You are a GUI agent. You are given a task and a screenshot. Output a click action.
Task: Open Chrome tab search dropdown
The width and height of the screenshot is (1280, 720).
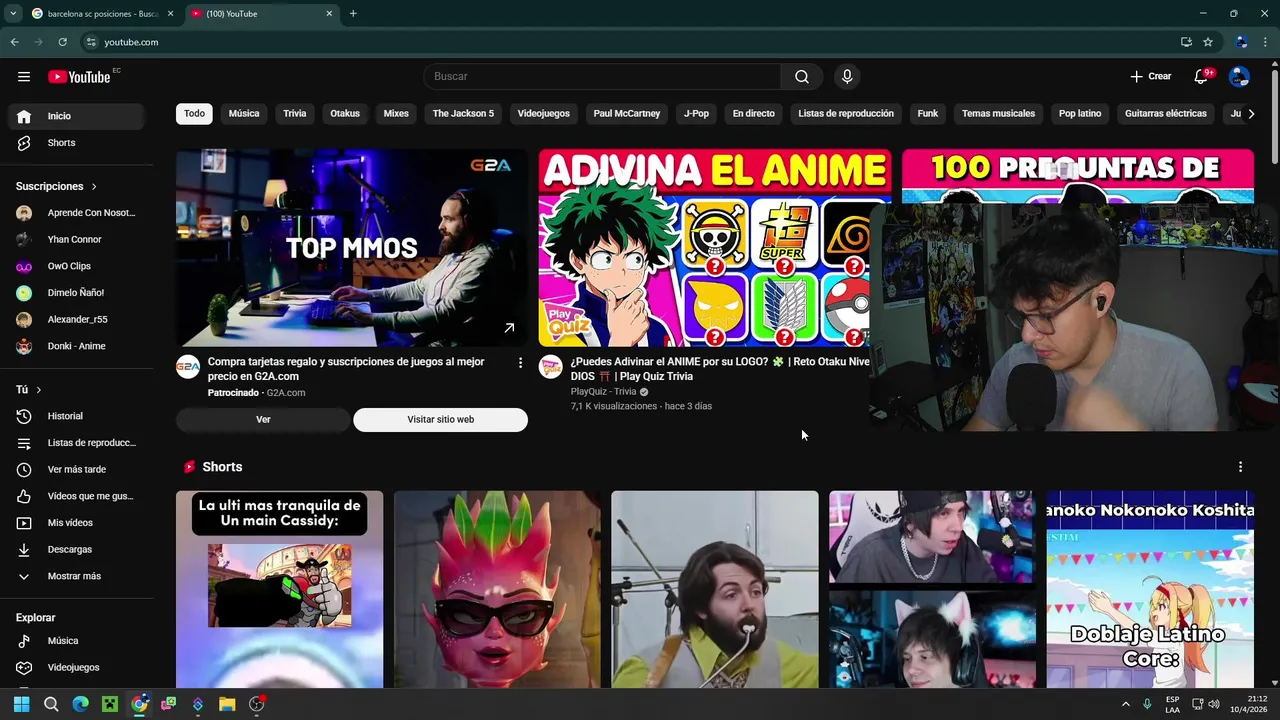[13, 13]
